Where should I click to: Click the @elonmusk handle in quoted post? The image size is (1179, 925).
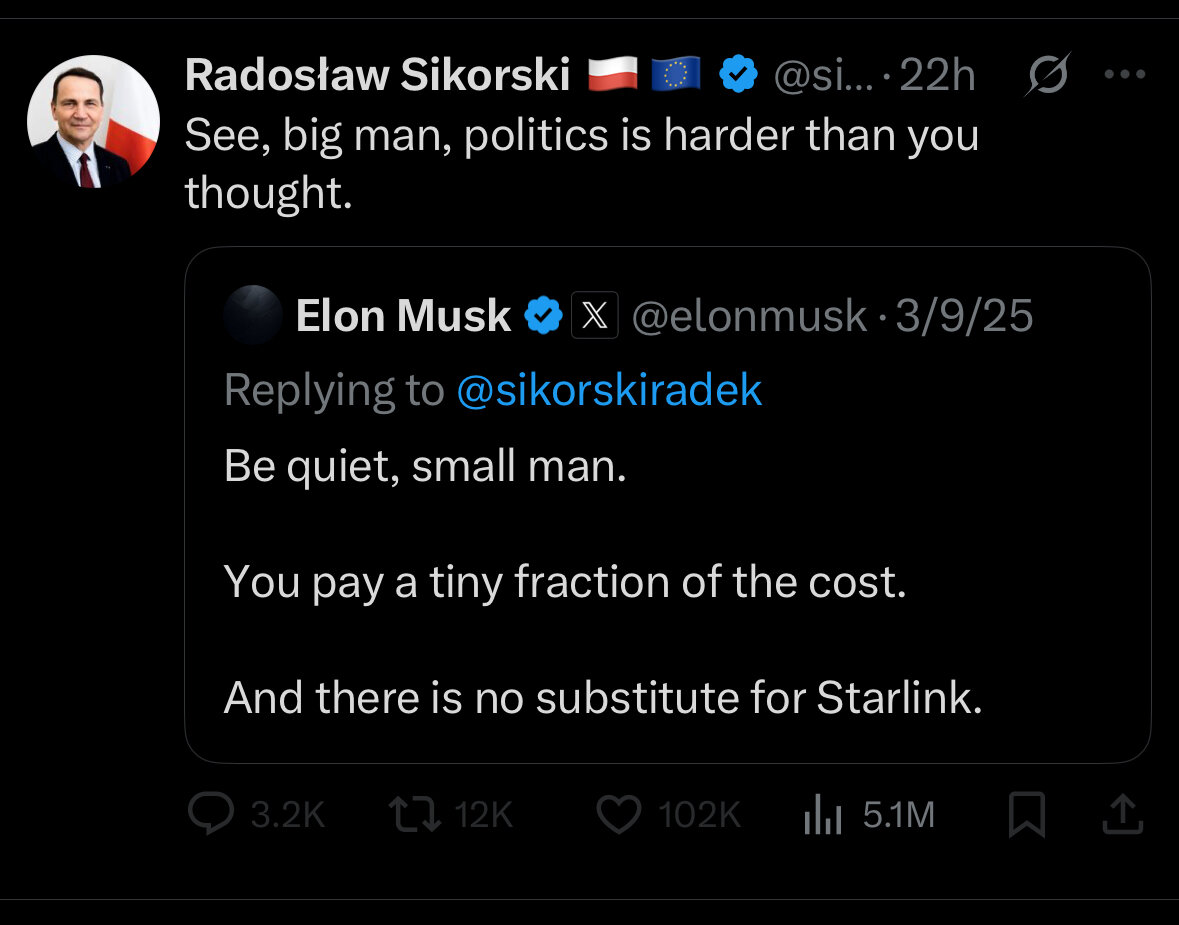pos(750,317)
